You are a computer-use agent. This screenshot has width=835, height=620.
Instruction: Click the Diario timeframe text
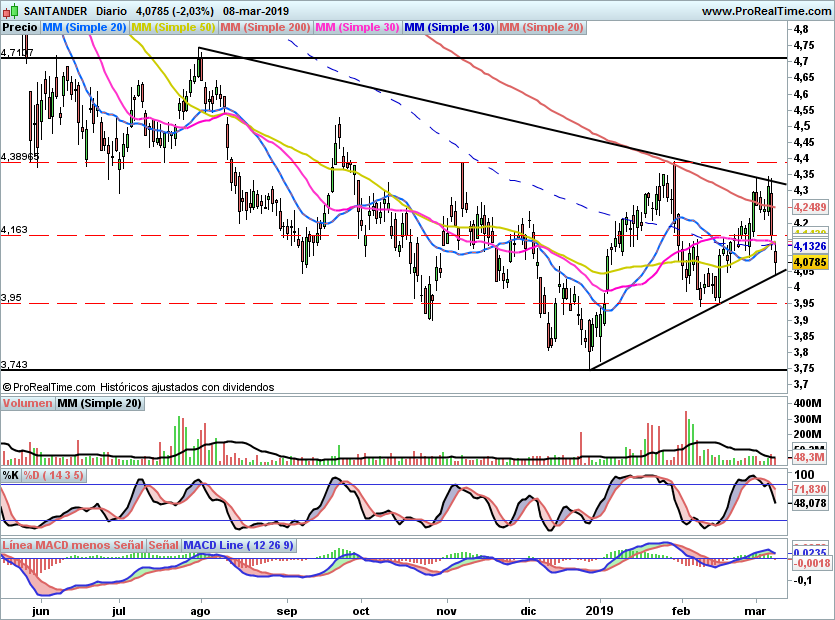pyautogui.click(x=111, y=11)
